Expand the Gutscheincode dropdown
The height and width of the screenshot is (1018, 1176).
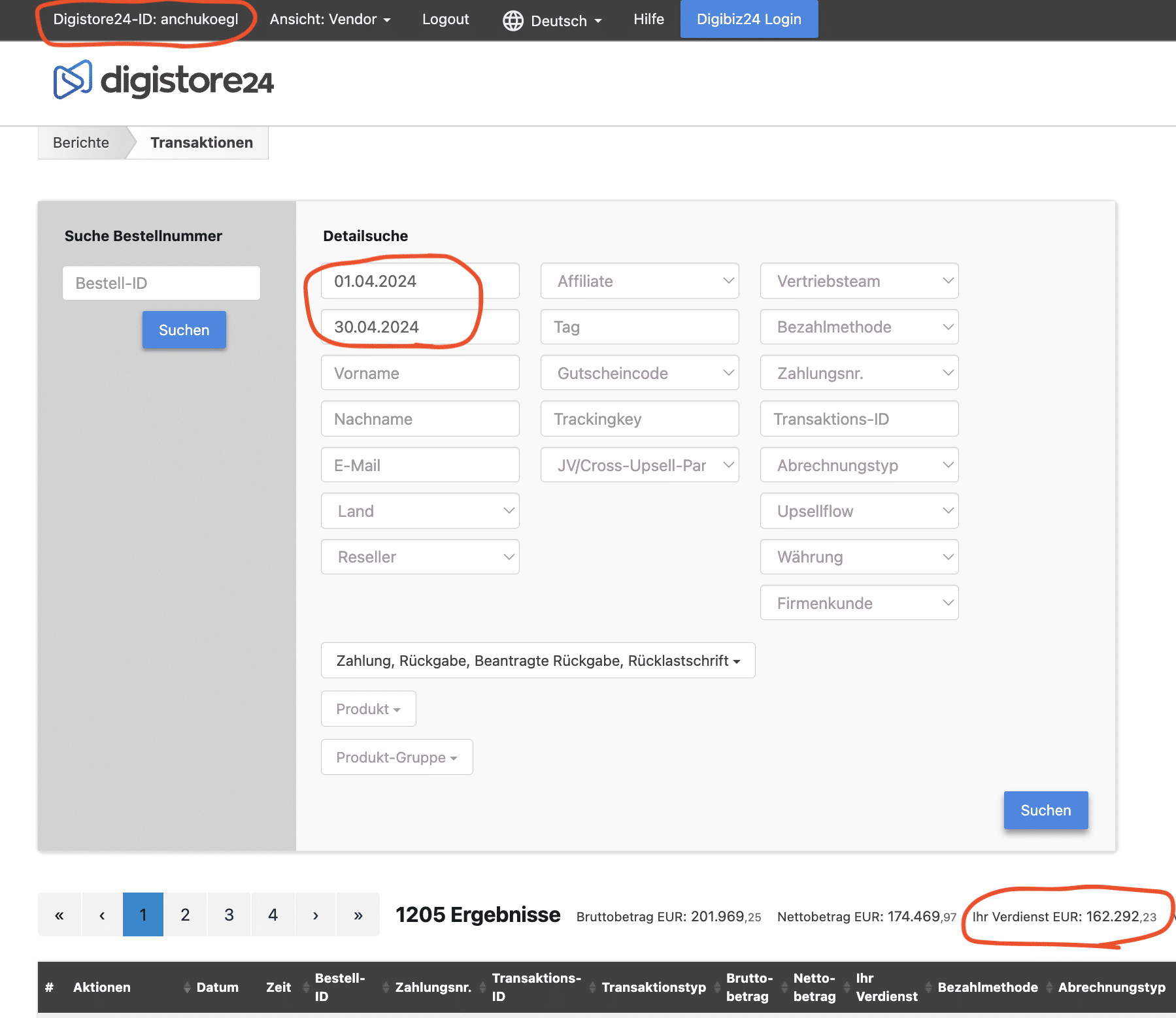(640, 373)
